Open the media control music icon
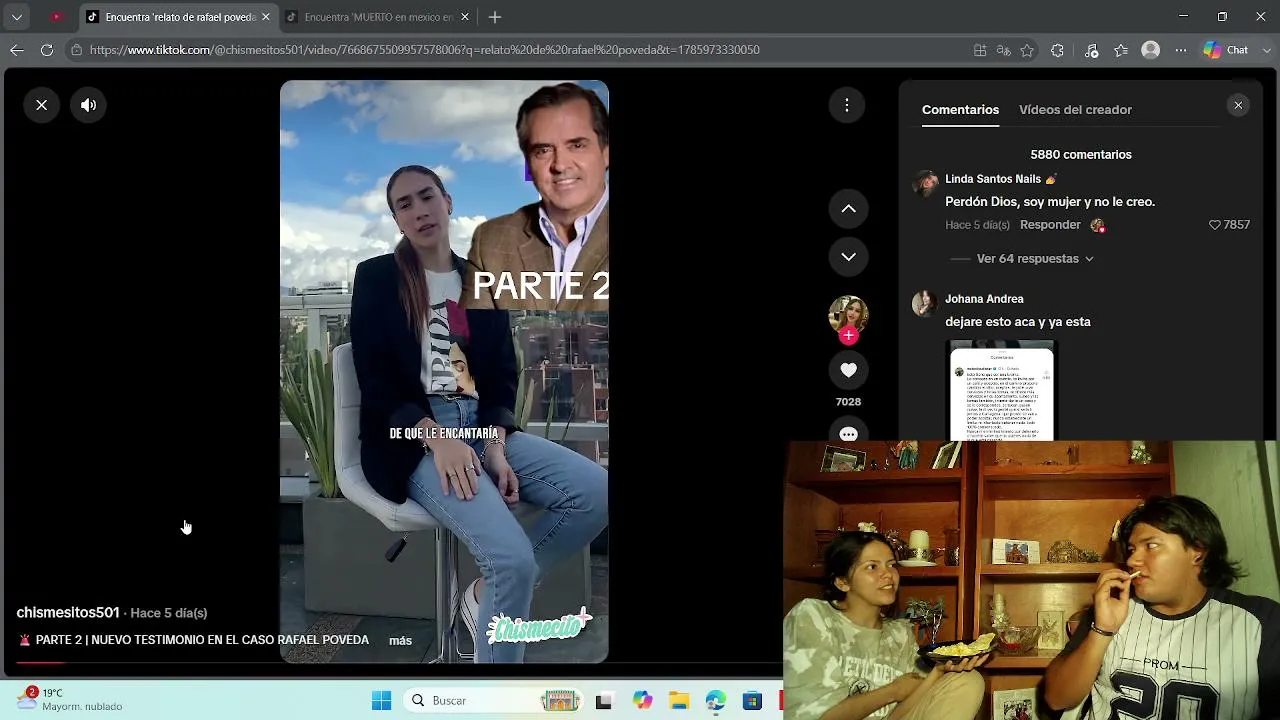Screen dimensions: 1280x720 pyautogui.click(x=1091, y=50)
